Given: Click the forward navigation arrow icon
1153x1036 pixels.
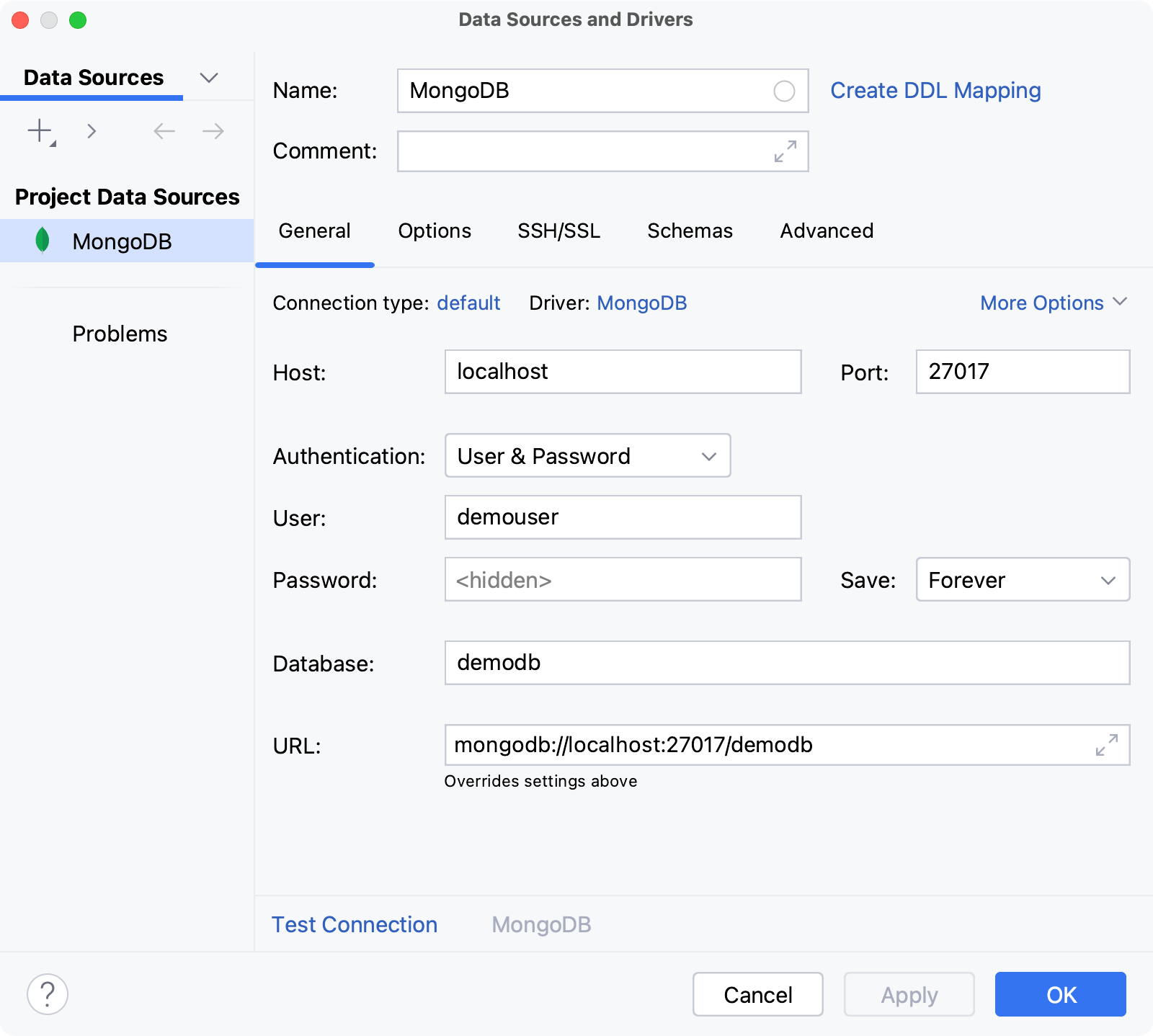Looking at the screenshot, I should 211,131.
